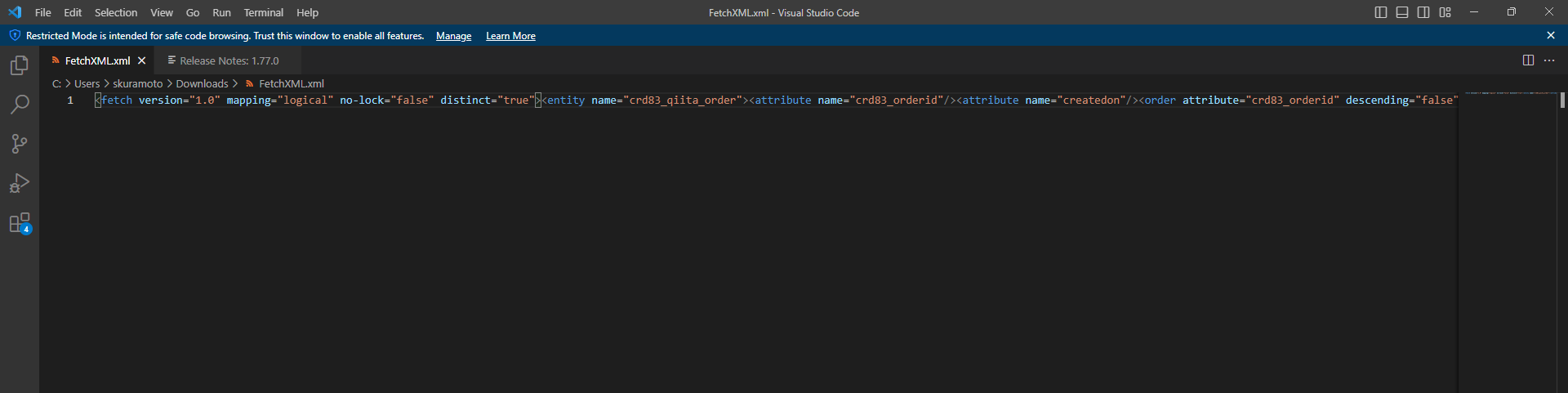
Task: Open the Terminal menu
Action: (264, 12)
